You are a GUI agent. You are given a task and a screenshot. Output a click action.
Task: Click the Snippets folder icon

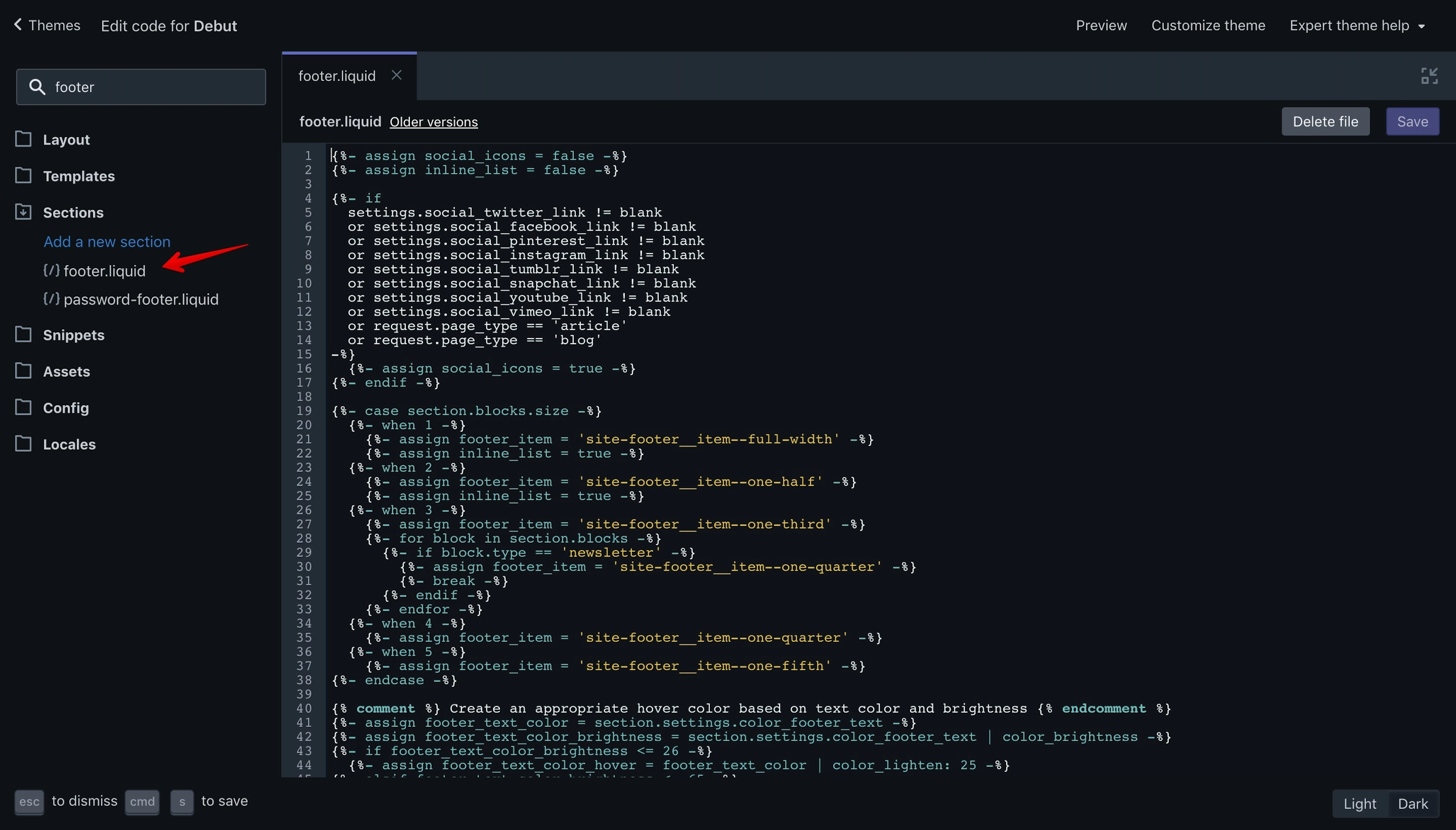pyautogui.click(x=23, y=335)
